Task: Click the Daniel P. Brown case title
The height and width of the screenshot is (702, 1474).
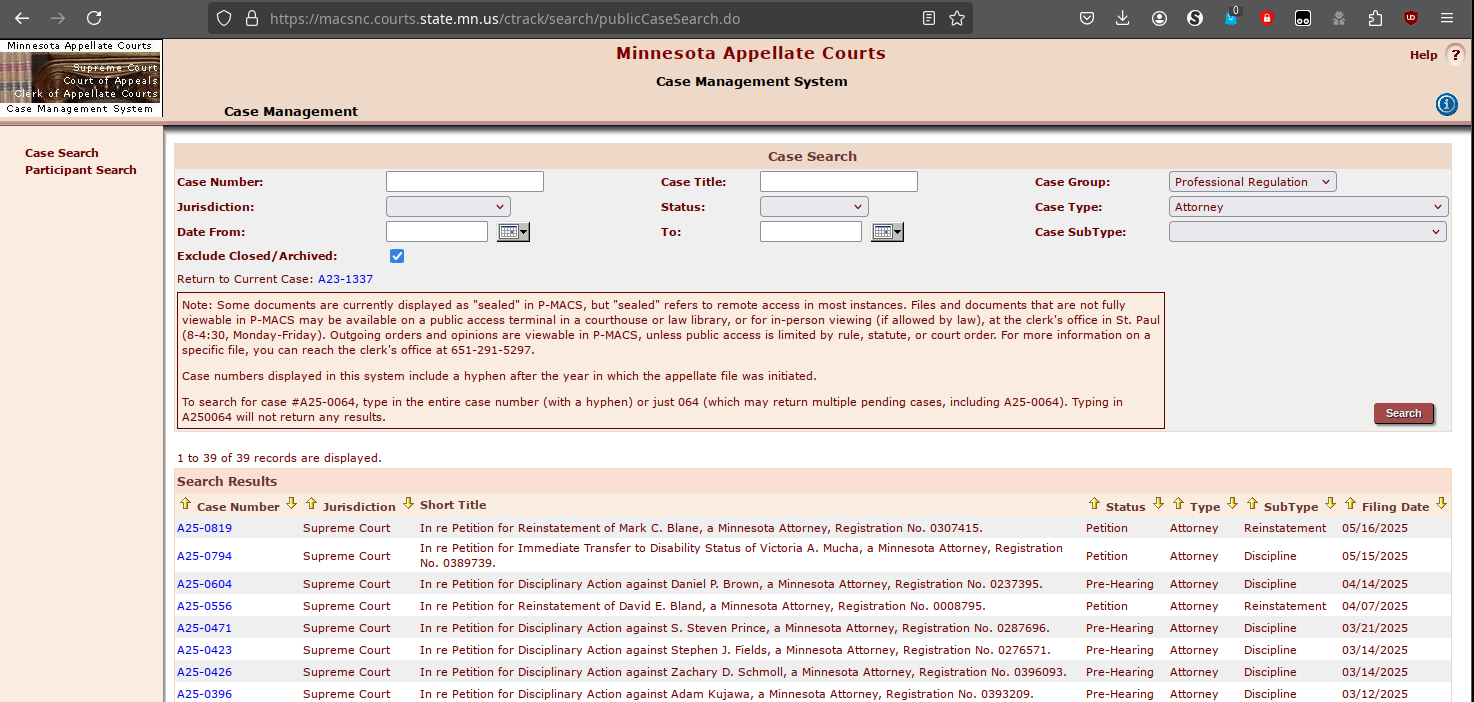Action: point(731,584)
